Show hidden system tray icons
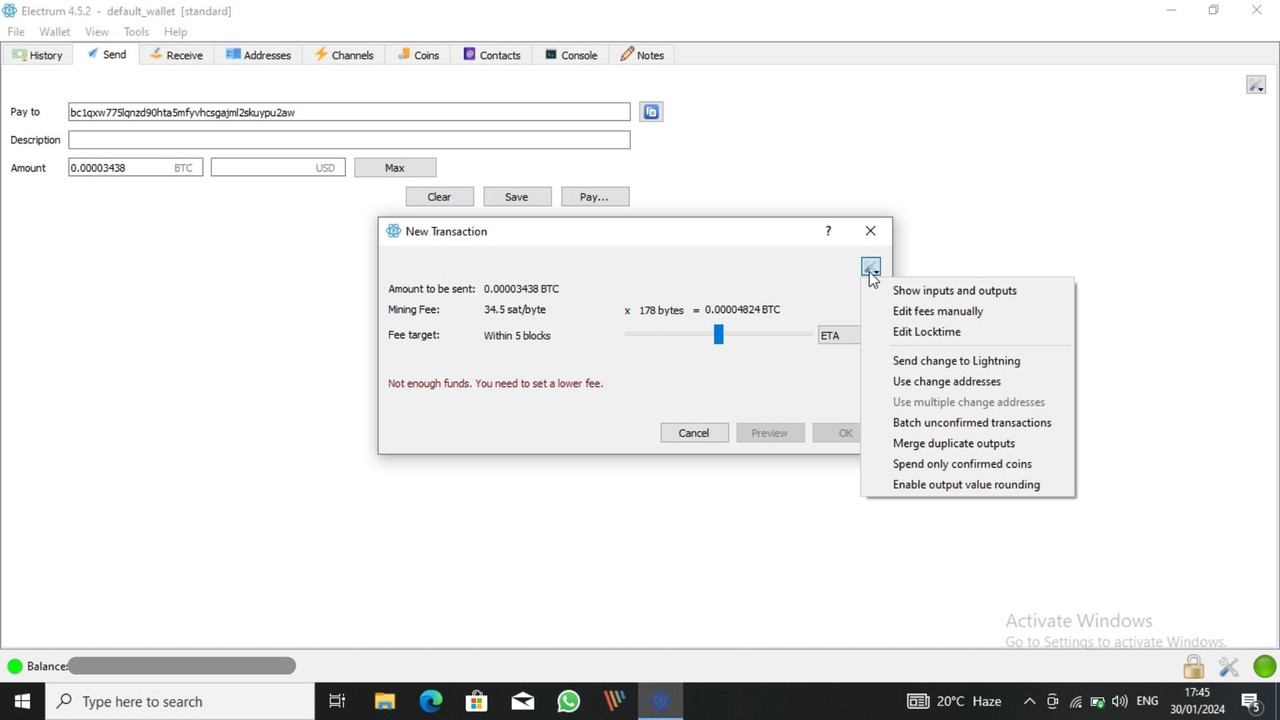 1029,701
